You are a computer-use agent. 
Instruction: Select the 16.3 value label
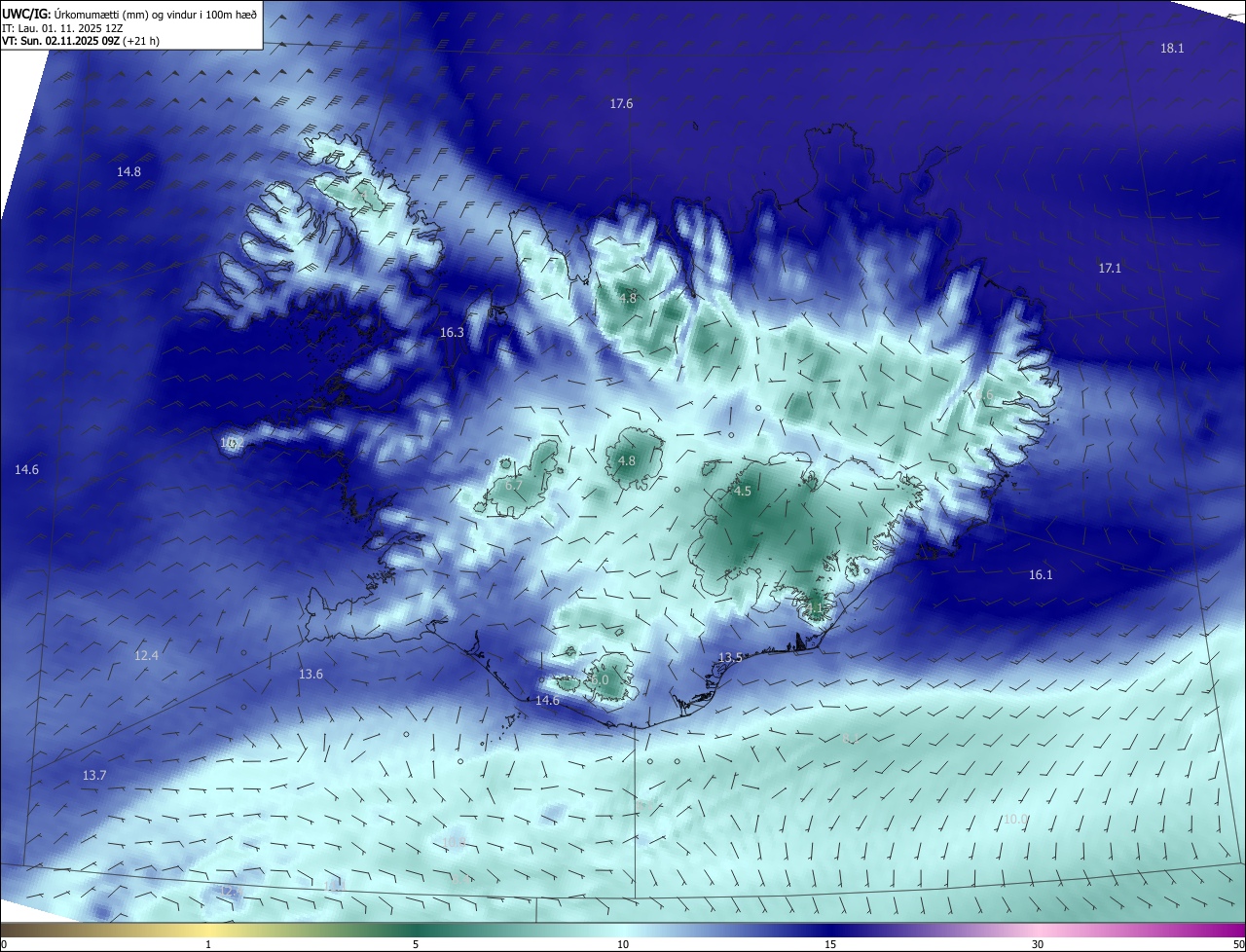(452, 333)
